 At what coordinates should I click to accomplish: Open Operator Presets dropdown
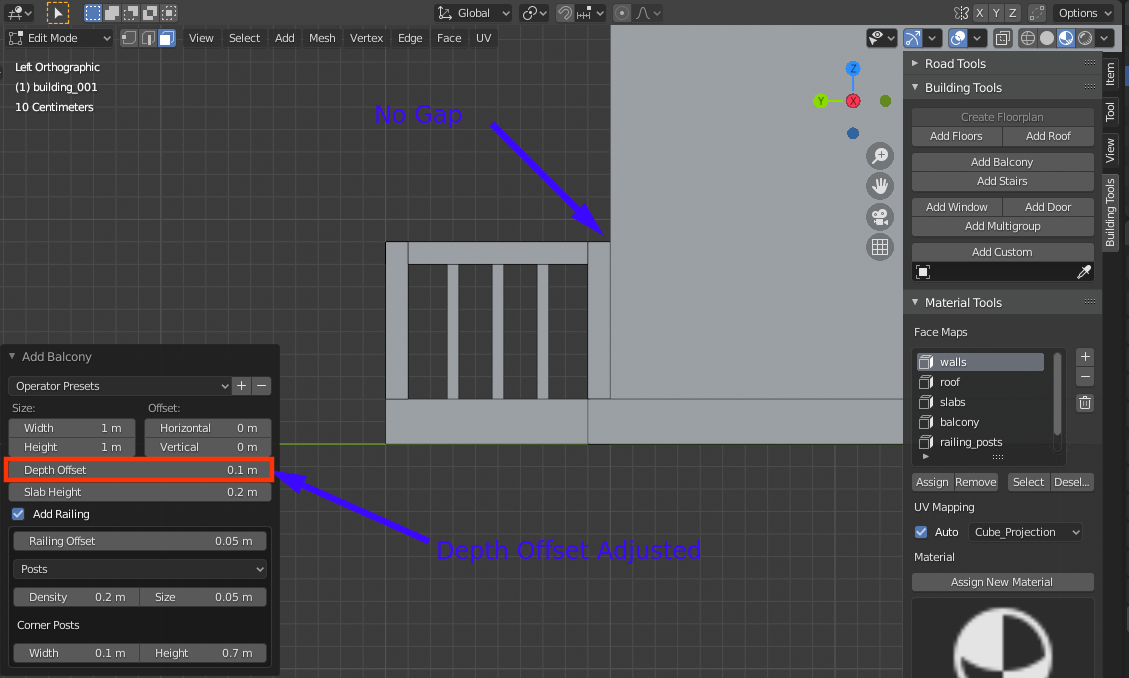[120, 386]
